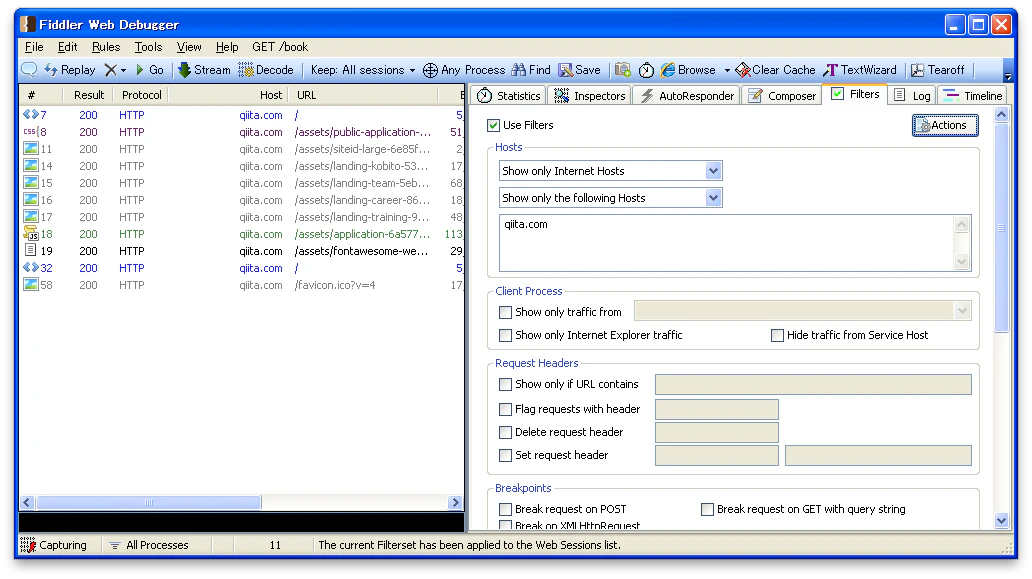Viewport: 1032px width, 579px height.
Task: Sort sessions by Result column header
Action: 89,95
